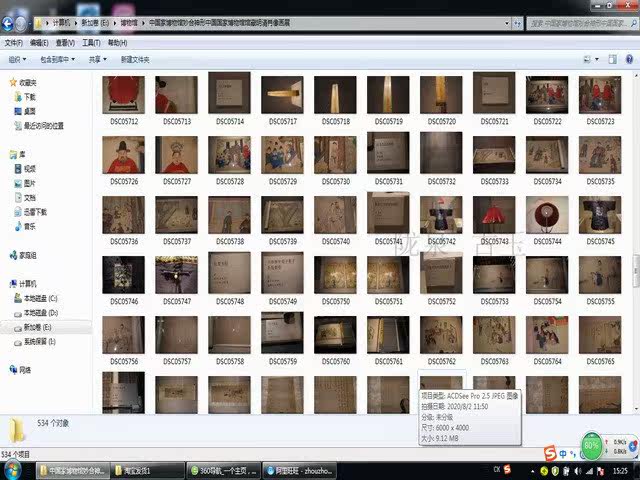Click the Back navigation arrow

click(x=7, y=24)
